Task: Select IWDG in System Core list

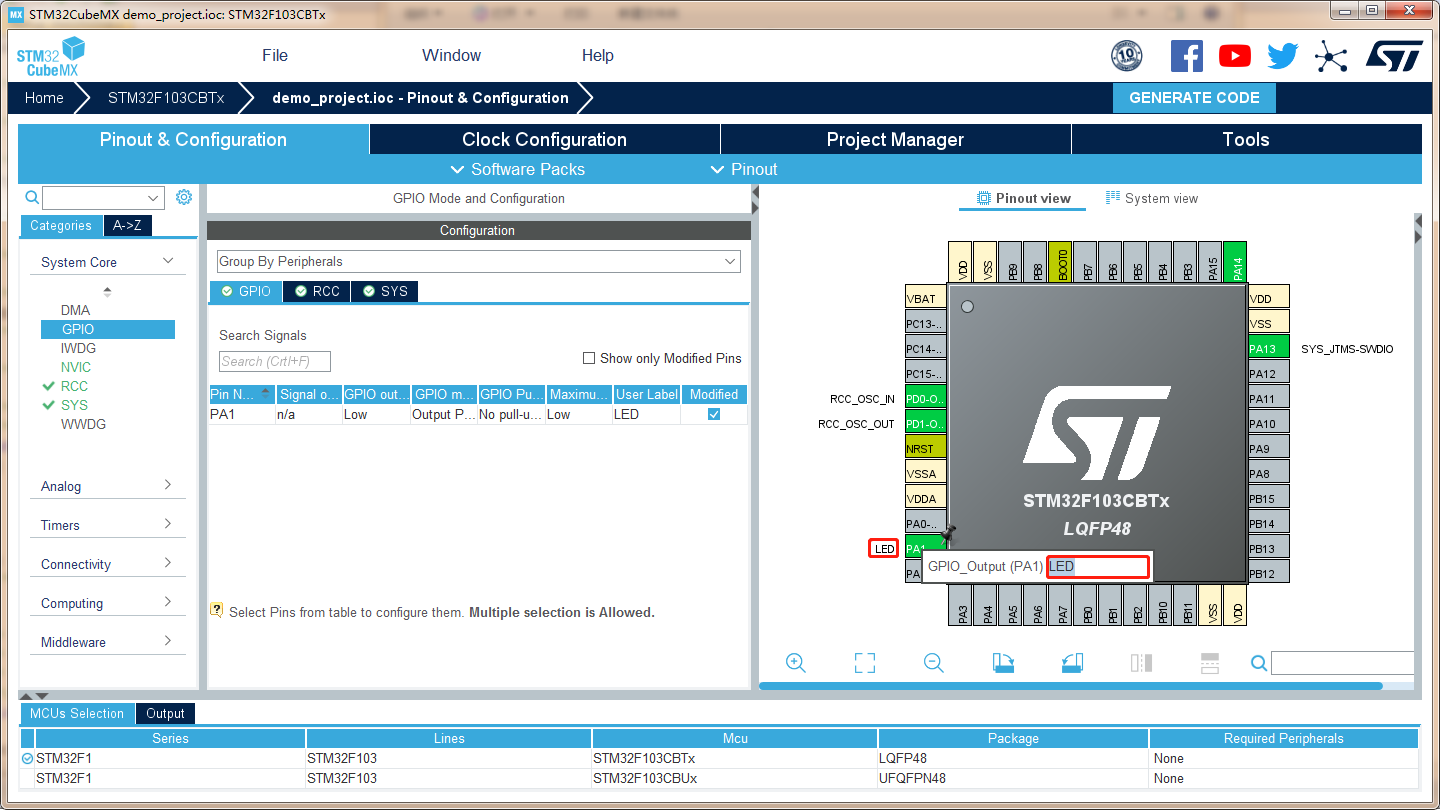Action: coord(78,348)
